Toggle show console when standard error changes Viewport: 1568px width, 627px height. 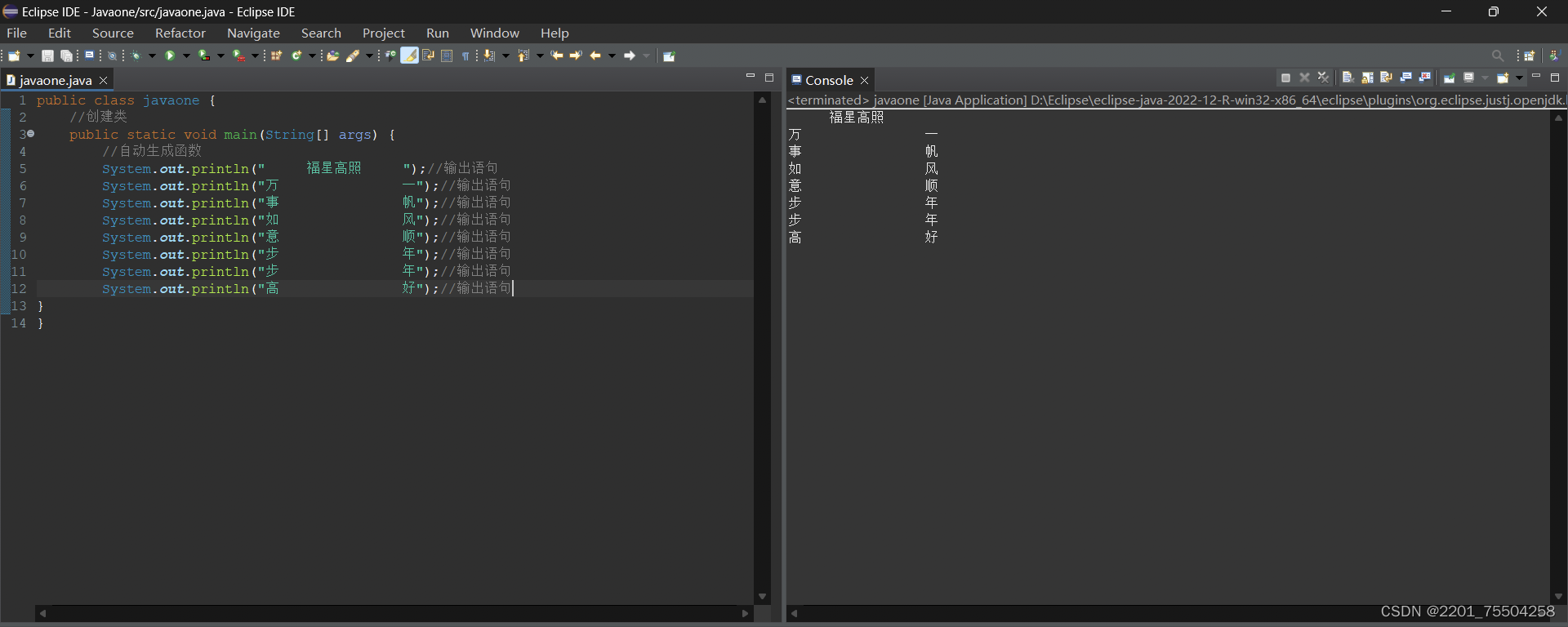(1425, 78)
